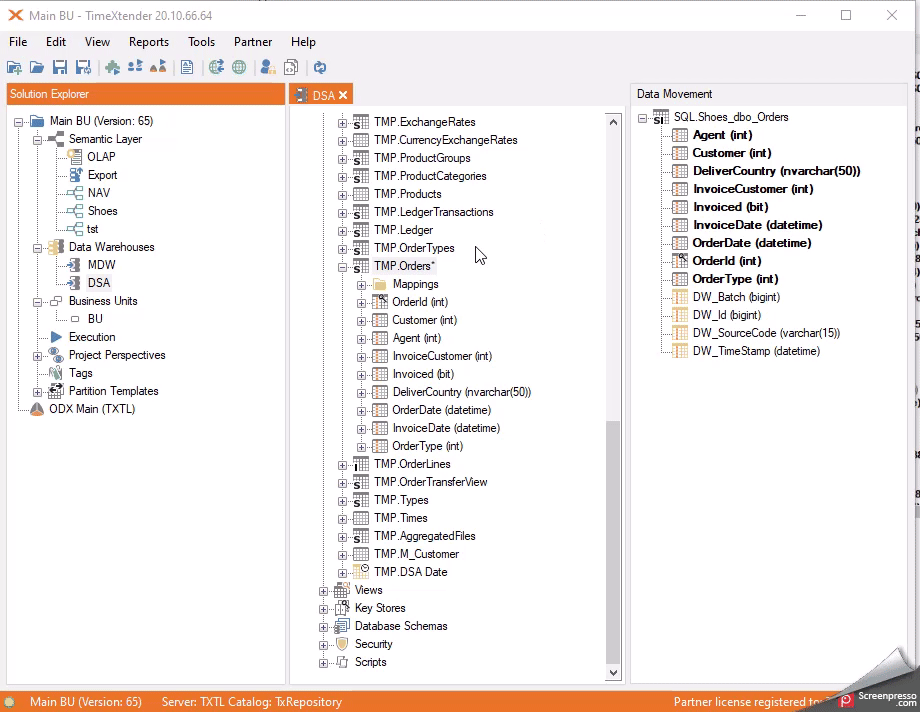920x712 pixels.
Task: Select the NAV semantic model
Action: click(99, 193)
